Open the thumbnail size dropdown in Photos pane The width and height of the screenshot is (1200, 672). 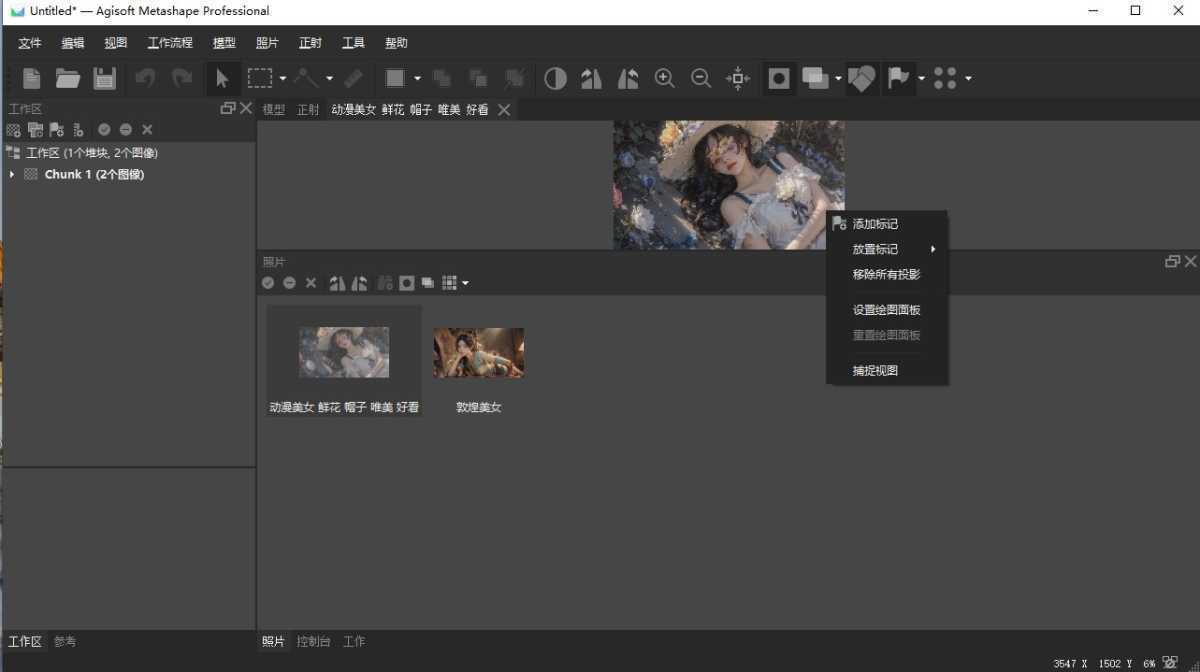pyautogui.click(x=466, y=283)
